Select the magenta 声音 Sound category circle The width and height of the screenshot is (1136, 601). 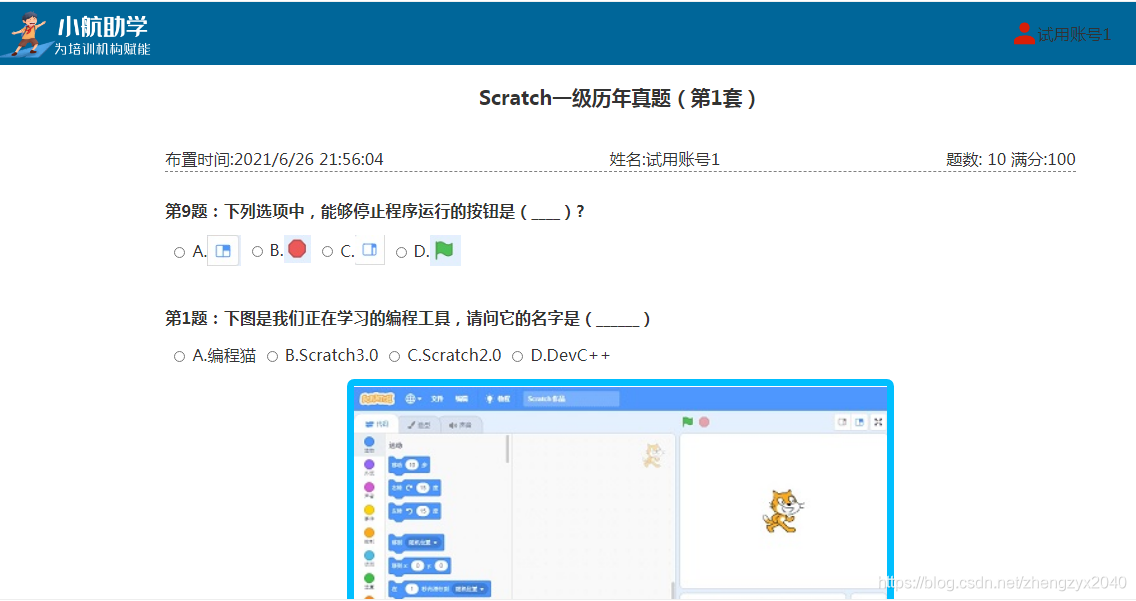[x=369, y=487]
